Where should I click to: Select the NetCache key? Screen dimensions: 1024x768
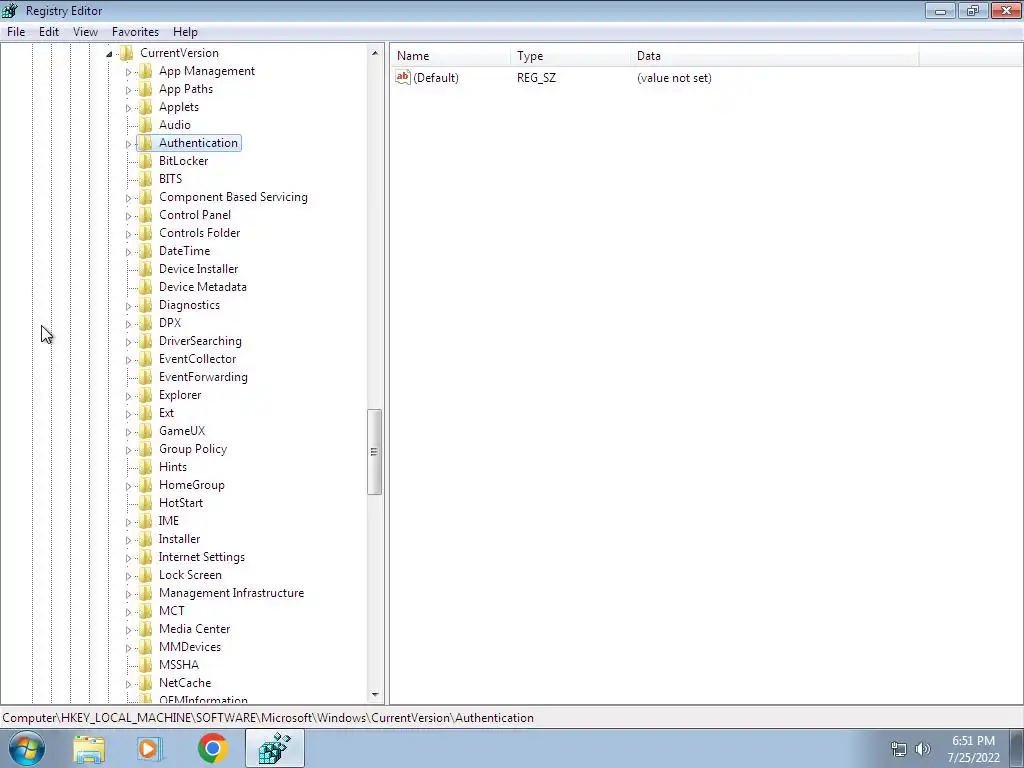pos(185,683)
